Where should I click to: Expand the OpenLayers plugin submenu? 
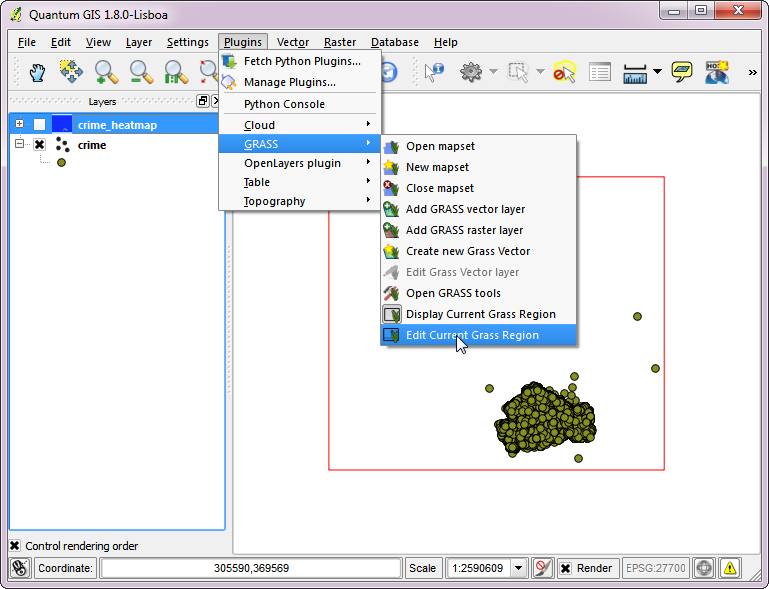300,163
